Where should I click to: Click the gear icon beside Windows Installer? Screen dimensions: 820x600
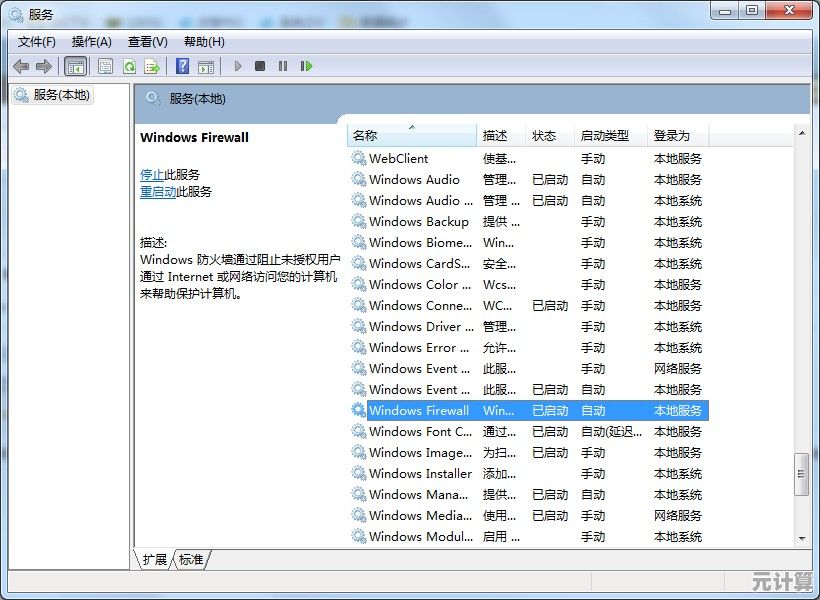tap(359, 473)
